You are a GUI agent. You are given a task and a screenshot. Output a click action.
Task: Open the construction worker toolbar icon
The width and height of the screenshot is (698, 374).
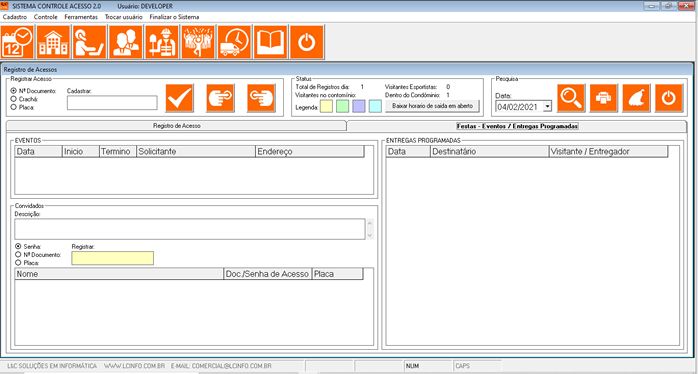coord(162,42)
